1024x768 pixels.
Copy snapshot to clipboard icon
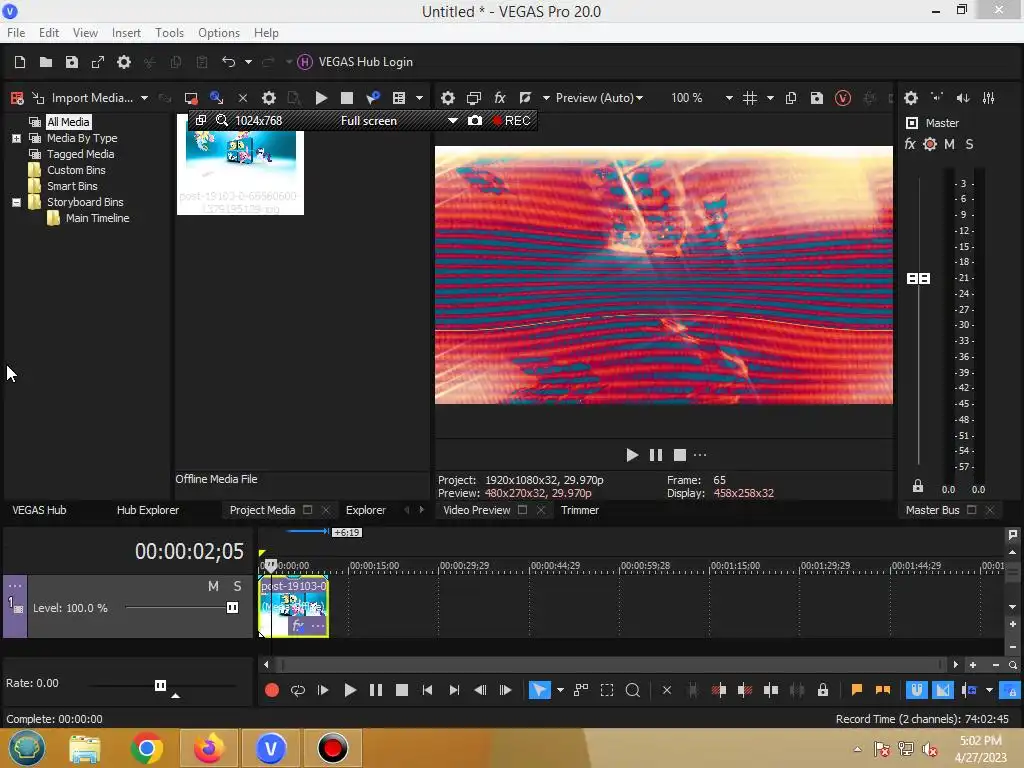click(x=791, y=98)
